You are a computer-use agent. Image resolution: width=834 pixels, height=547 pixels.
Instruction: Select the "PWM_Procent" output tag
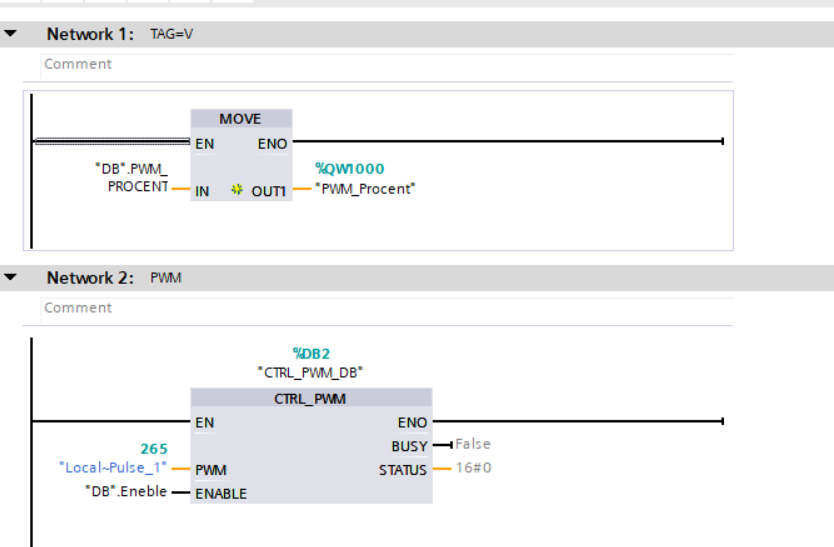point(365,188)
